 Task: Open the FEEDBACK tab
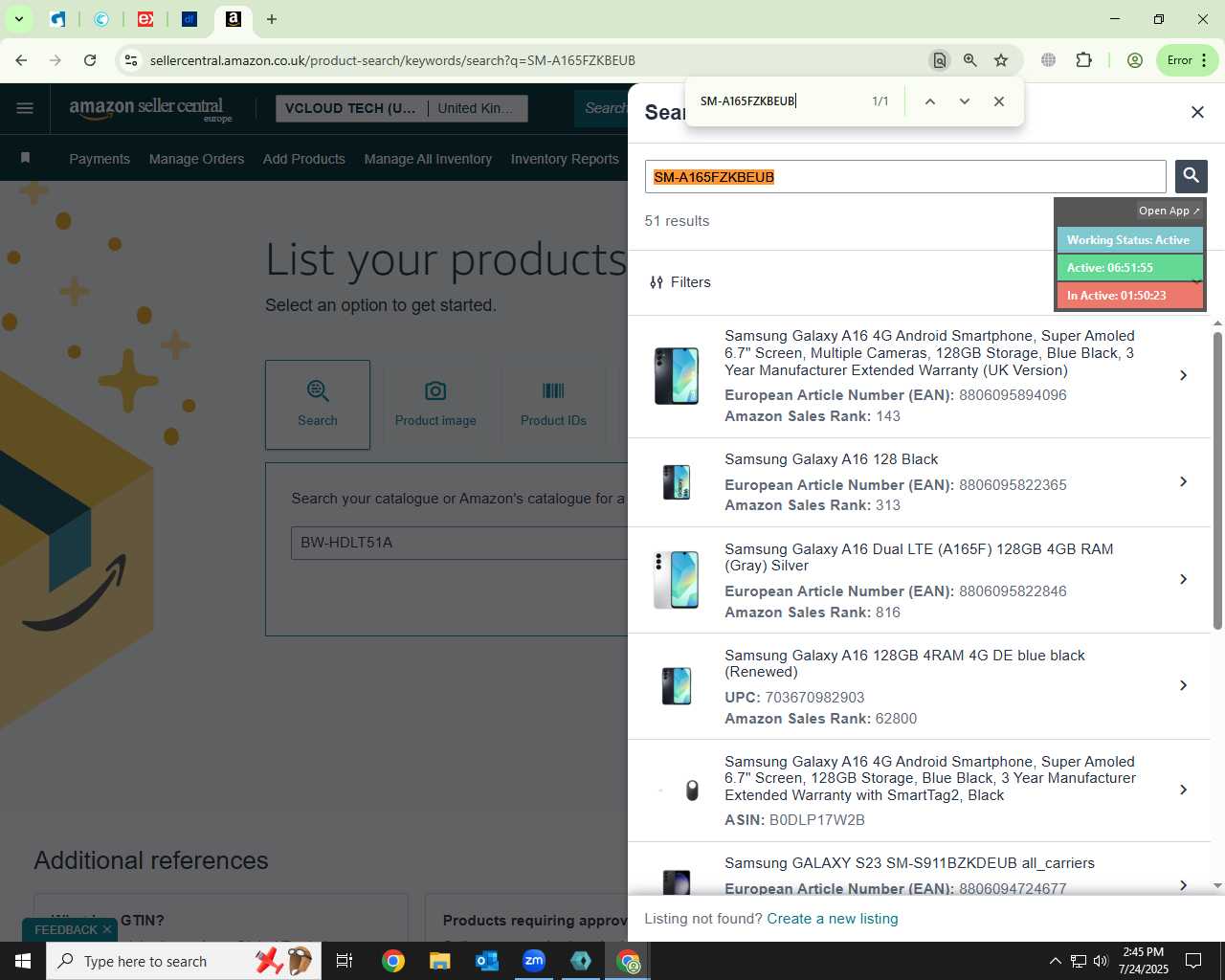65,929
